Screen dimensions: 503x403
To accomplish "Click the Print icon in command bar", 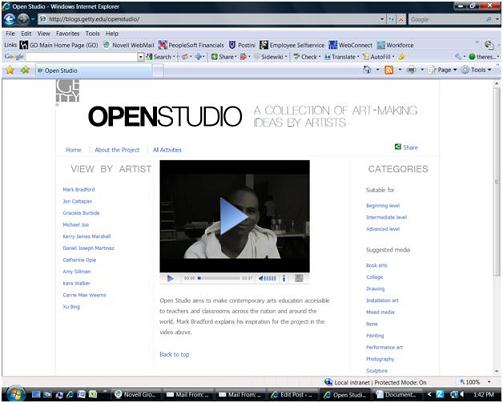I will pos(412,70).
